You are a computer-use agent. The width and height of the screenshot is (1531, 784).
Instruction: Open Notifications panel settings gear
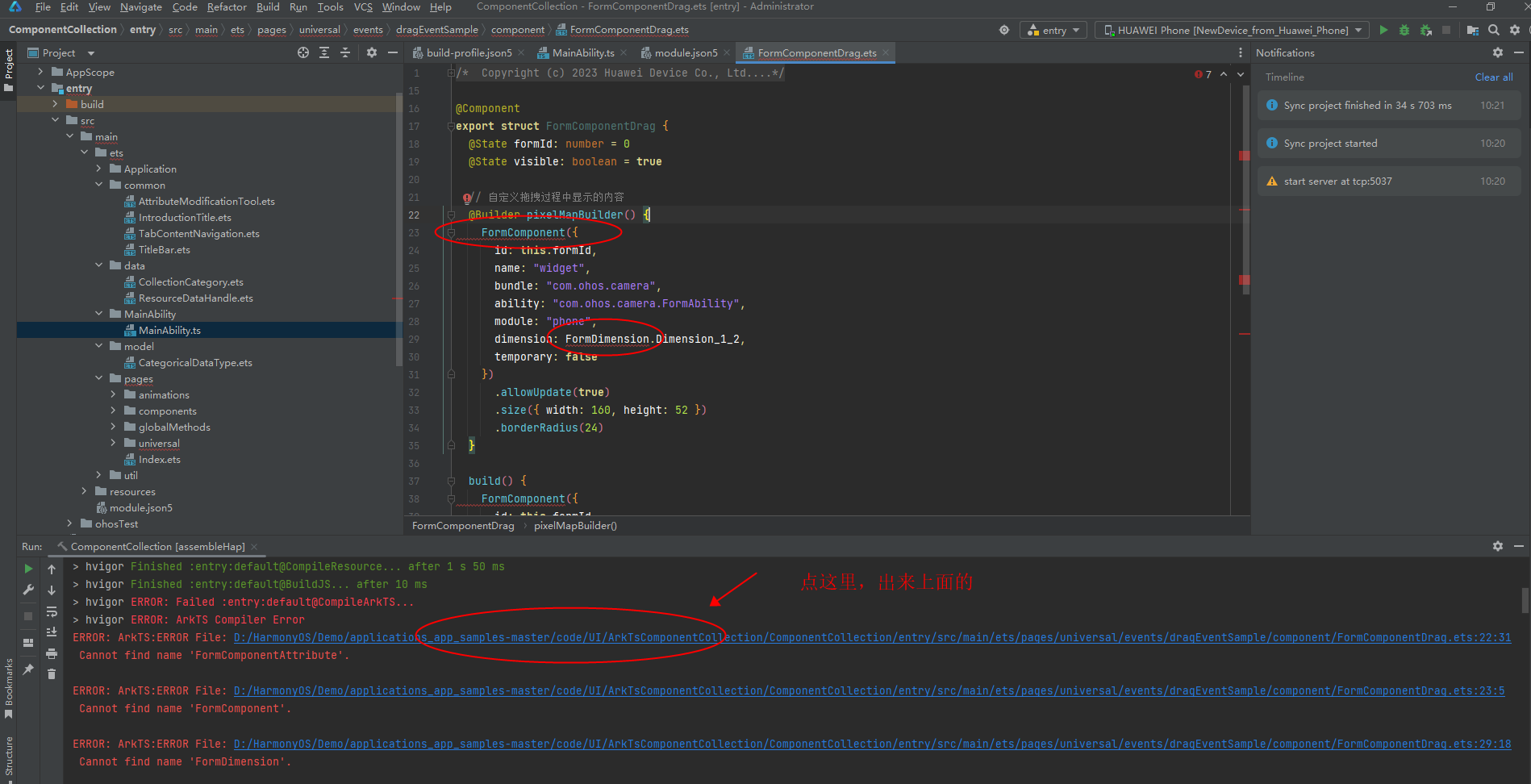click(1498, 52)
